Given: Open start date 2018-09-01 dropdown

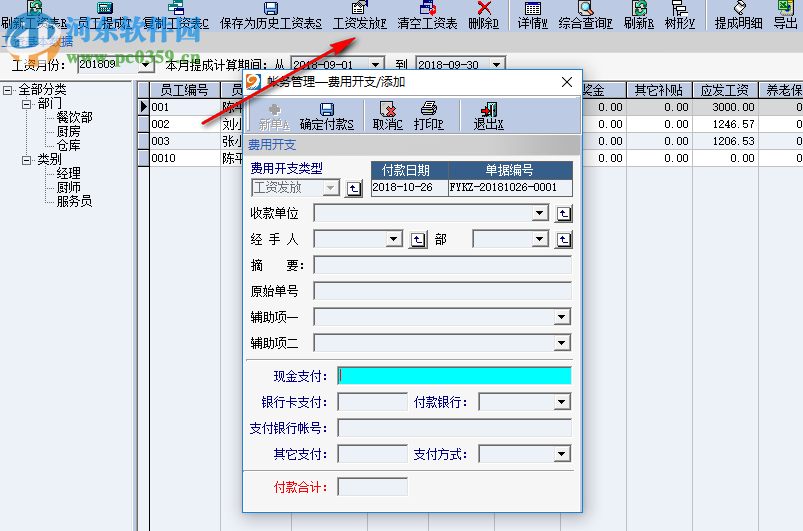Looking at the screenshot, I should (376, 65).
